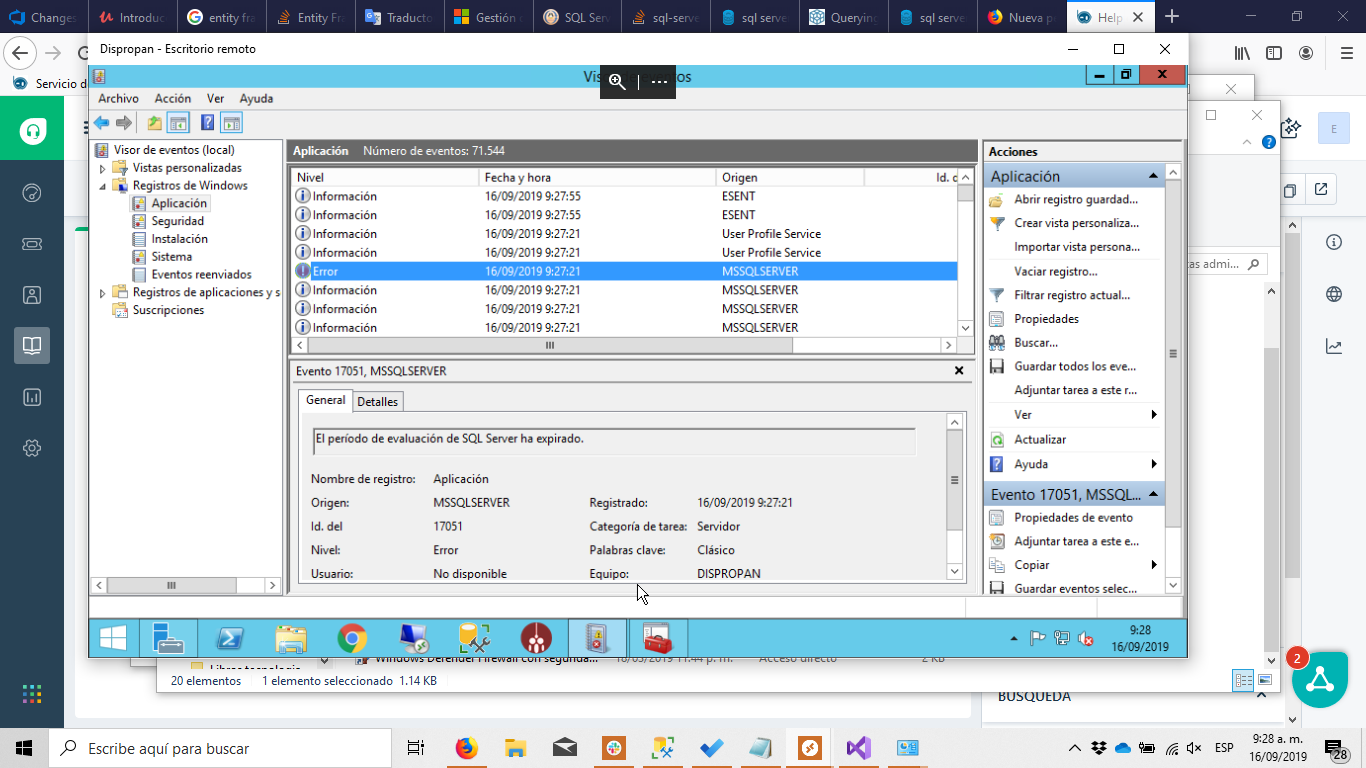The height and width of the screenshot is (768, 1366).
Task: Click Importar vista personalizada... action
Action: coord(1077,247)
